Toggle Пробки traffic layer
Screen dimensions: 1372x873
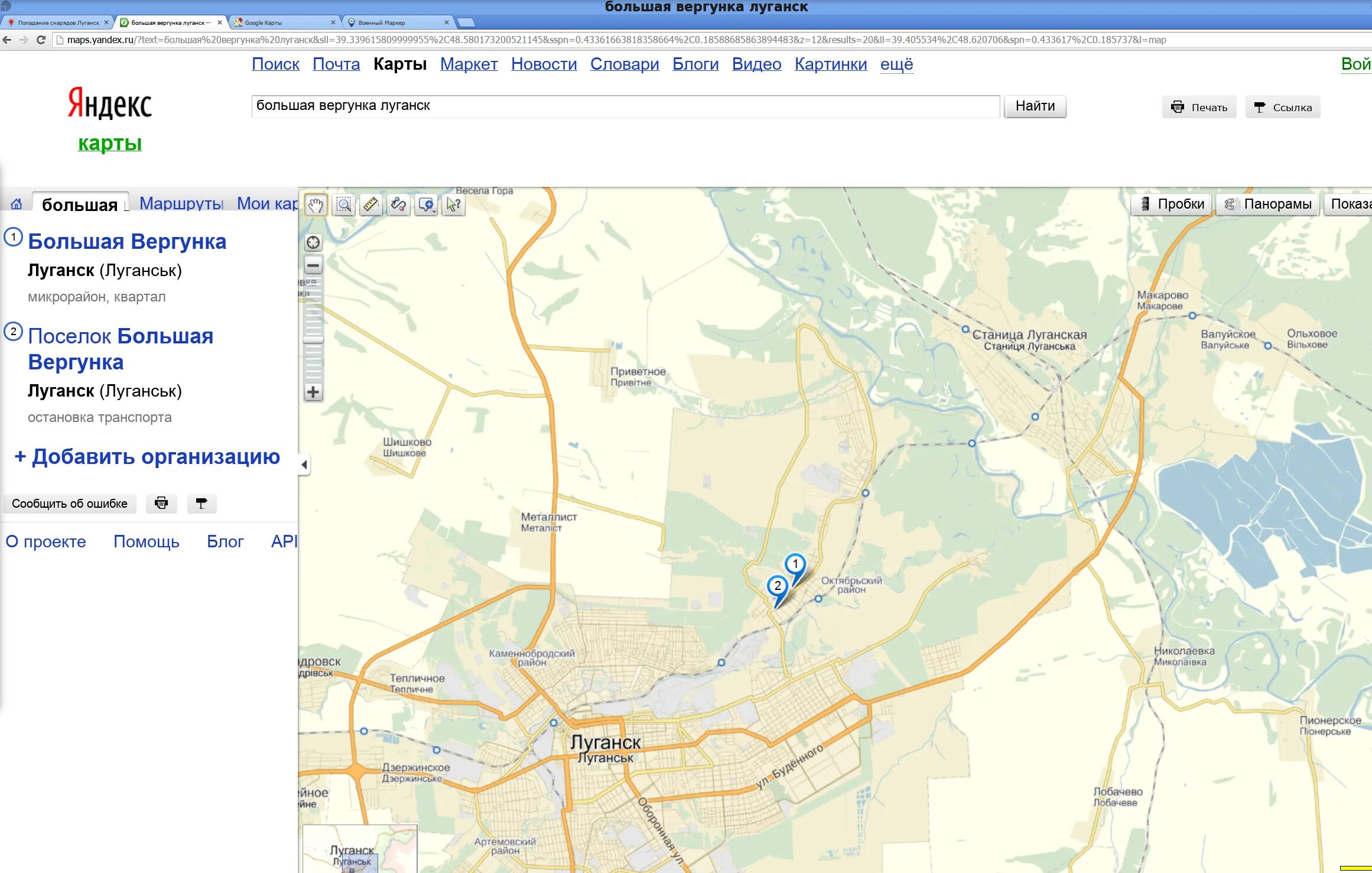[x=1172, y=204]
